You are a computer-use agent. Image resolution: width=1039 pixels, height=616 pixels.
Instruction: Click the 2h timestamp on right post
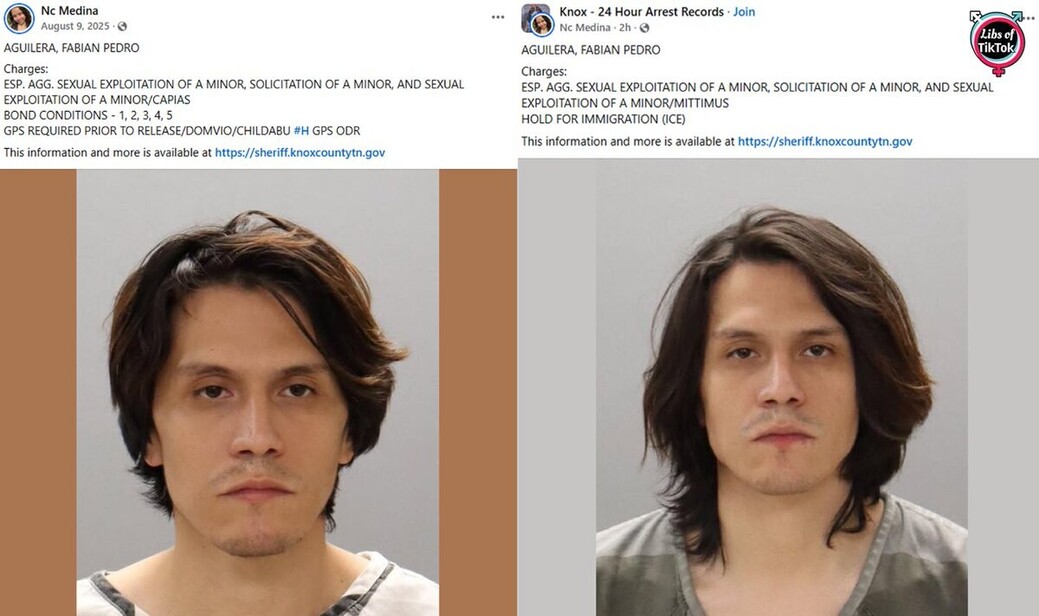(625, 28)
